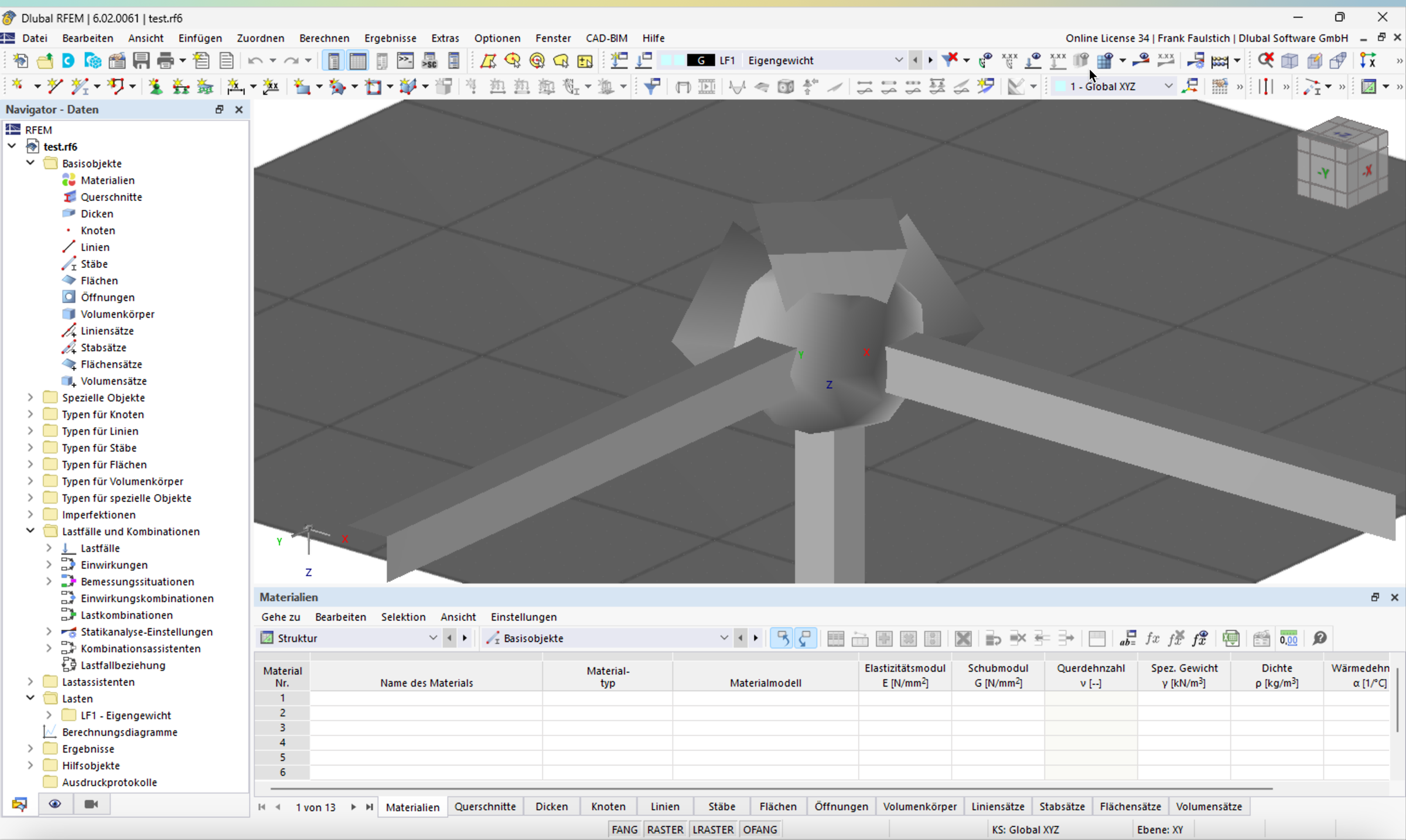Image resolution: width=1406 pixels, height=840 pixels.
Task: Expand the Lastfälle tree node
Action: [49, 548]
